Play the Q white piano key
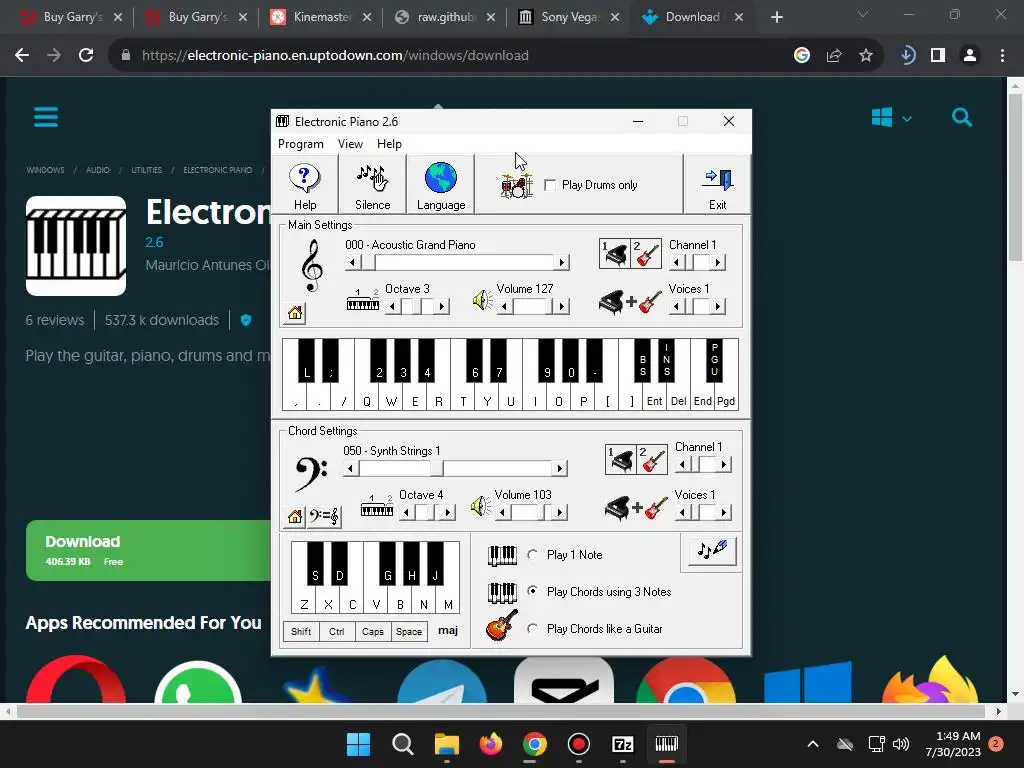 [x=366, y=401]
